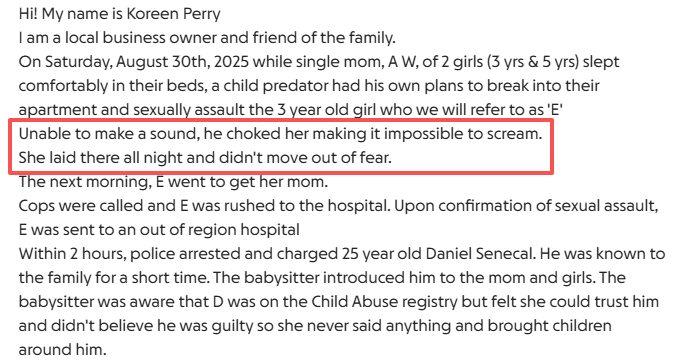This screenshot has width=694, height=363.
Task: Click the phrase 'The babysitter introduced him'
Action: 334,278
